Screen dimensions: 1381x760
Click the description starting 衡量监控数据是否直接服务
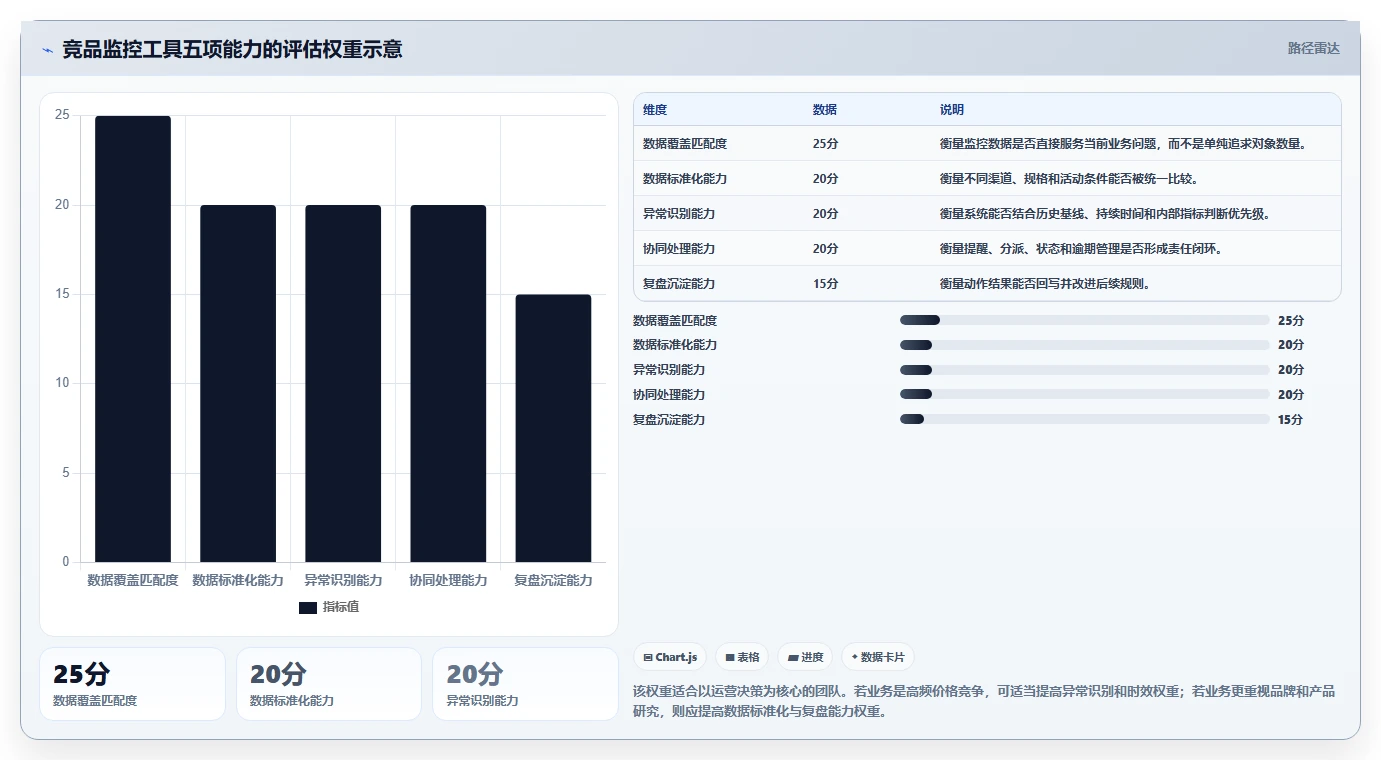(x=1124, y=144)
